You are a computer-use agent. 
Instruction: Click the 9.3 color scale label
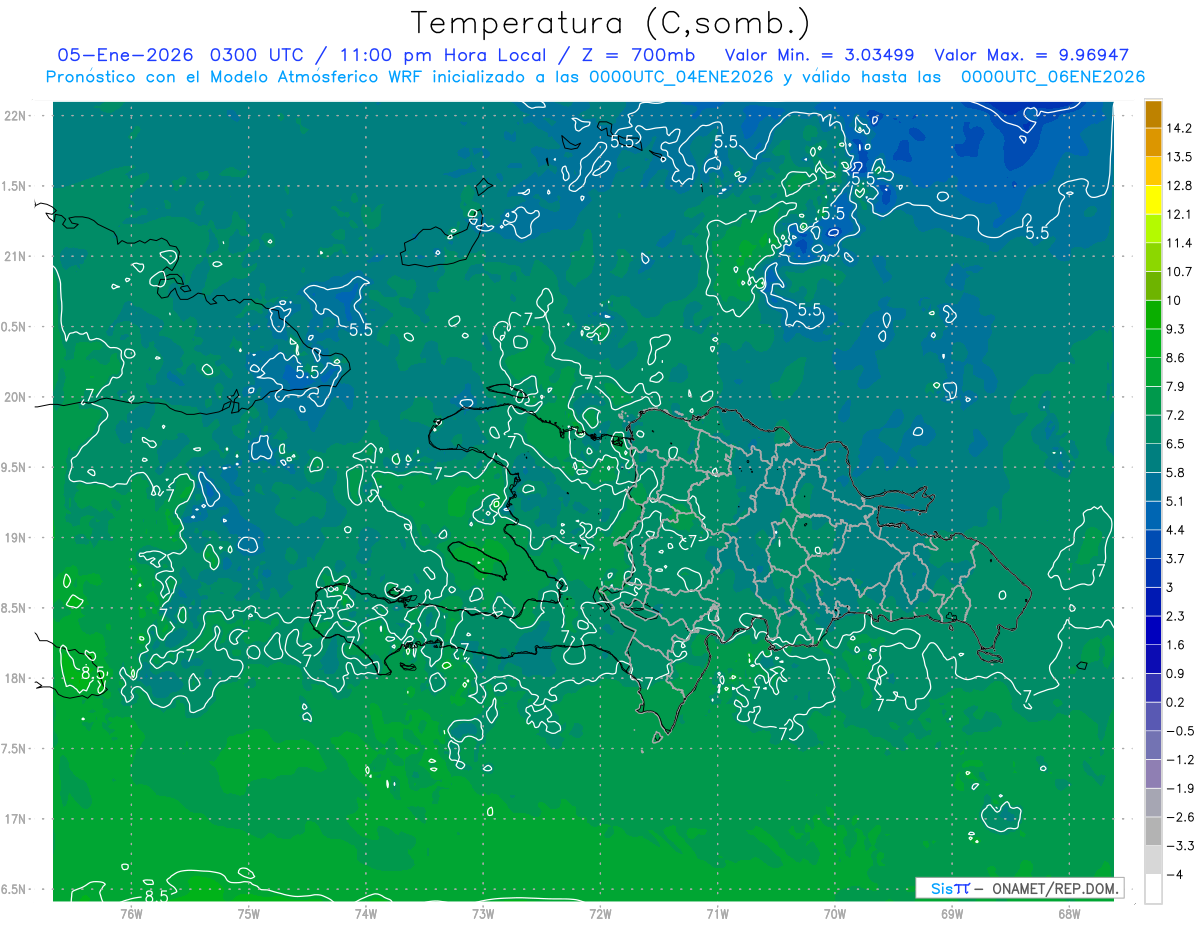(x=1178, y=329)
